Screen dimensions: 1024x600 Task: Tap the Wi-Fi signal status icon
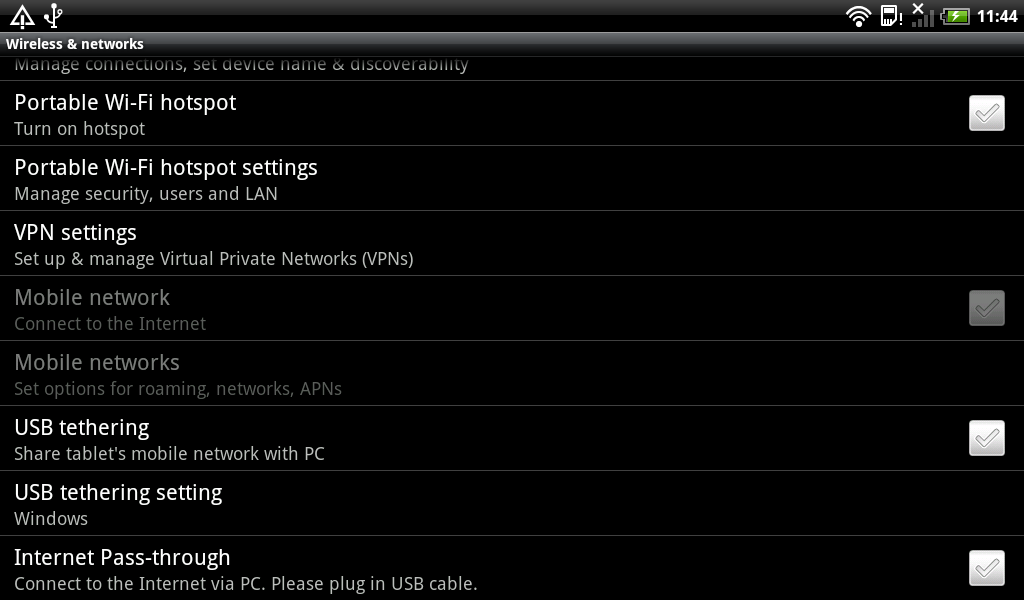click(858, 16)
